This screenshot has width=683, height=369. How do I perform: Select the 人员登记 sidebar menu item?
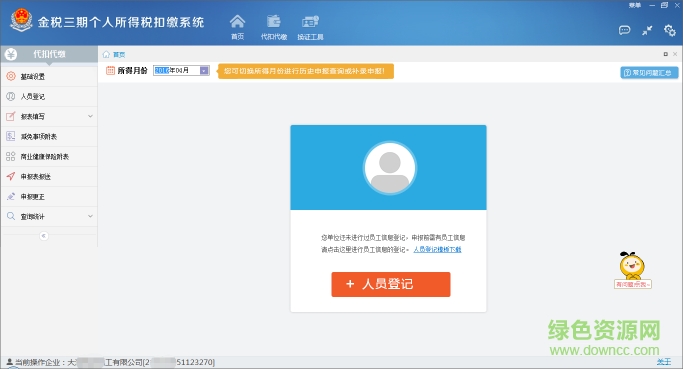click(x=49, y=96)
